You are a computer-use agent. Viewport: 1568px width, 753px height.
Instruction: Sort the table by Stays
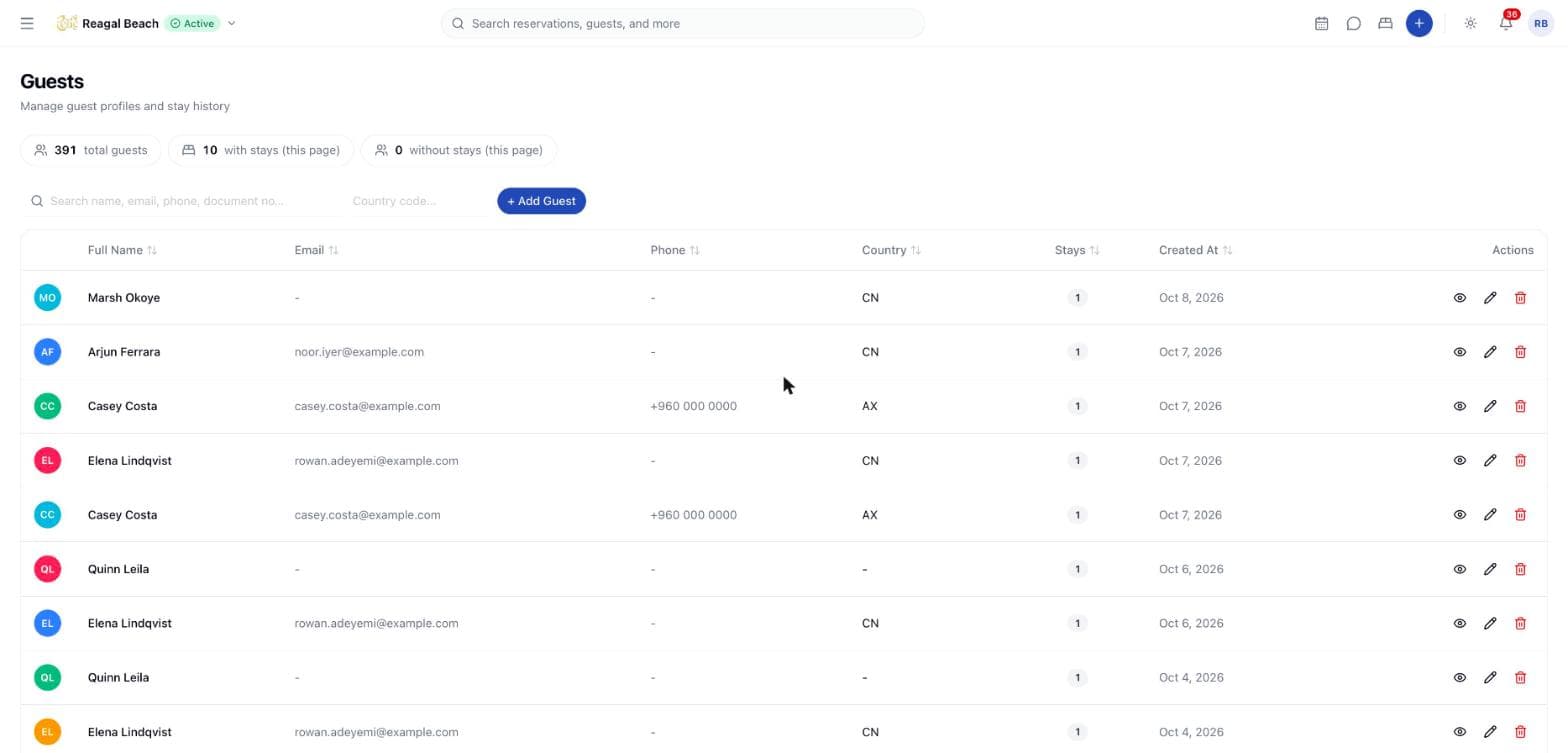[1077, 250]
